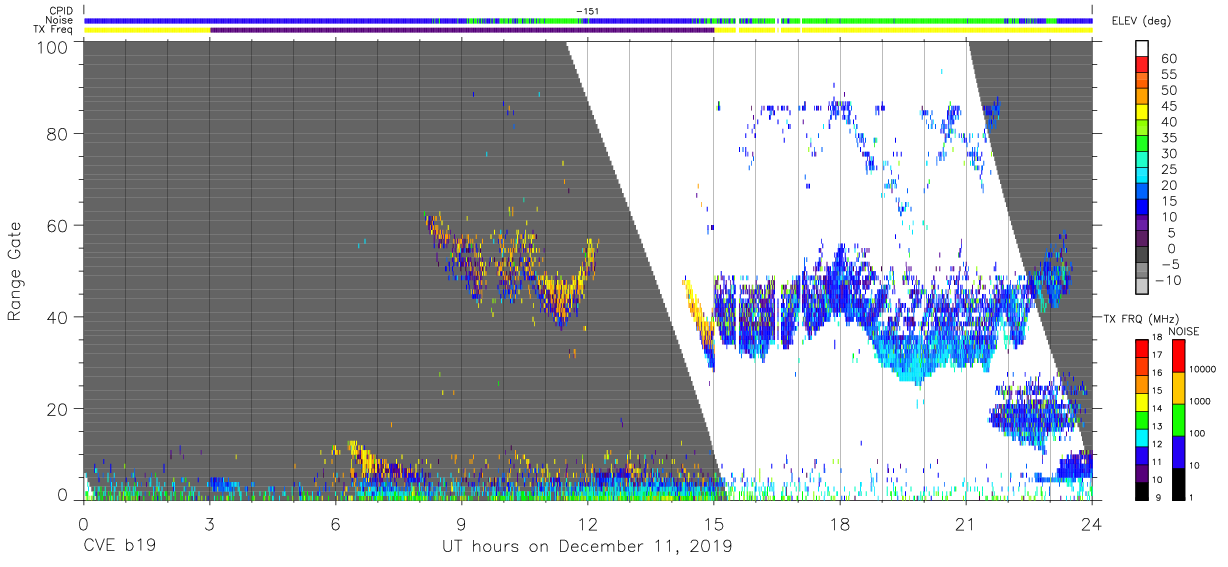Click the black segment of the NOISE colorbar
Screen dimensions: 1228x567
(x=1179, y=484)
